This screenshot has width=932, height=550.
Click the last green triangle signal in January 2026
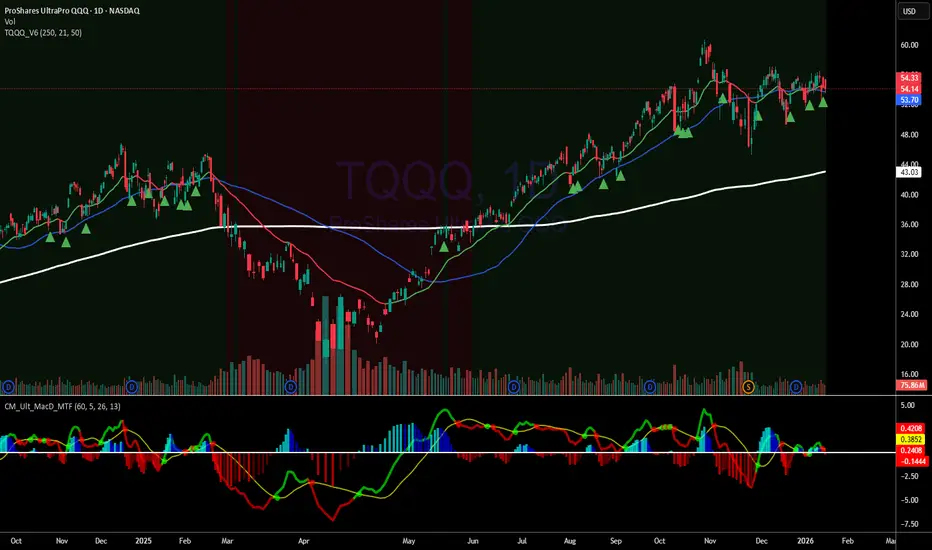(x=823, y=102)
